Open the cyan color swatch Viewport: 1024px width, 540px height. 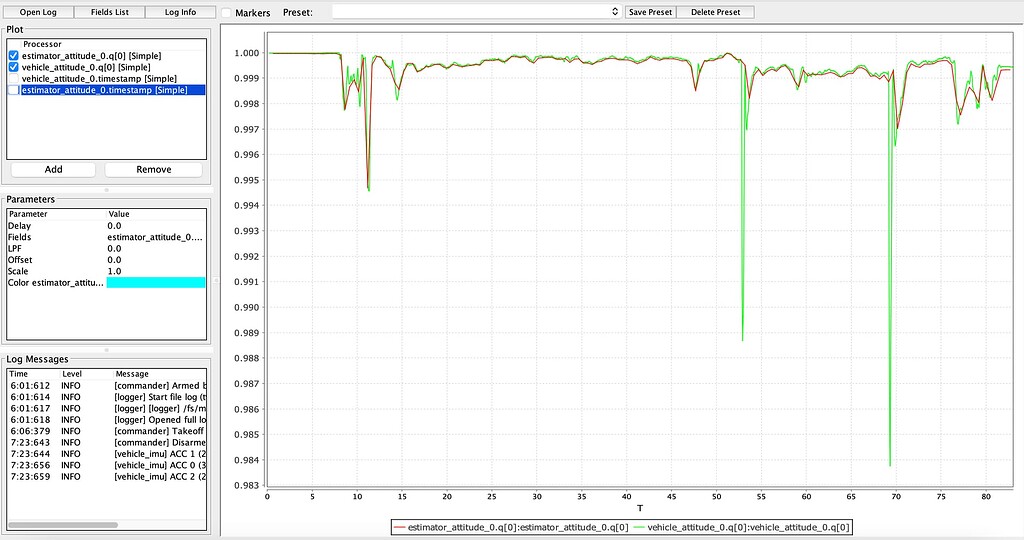(155, 283)
